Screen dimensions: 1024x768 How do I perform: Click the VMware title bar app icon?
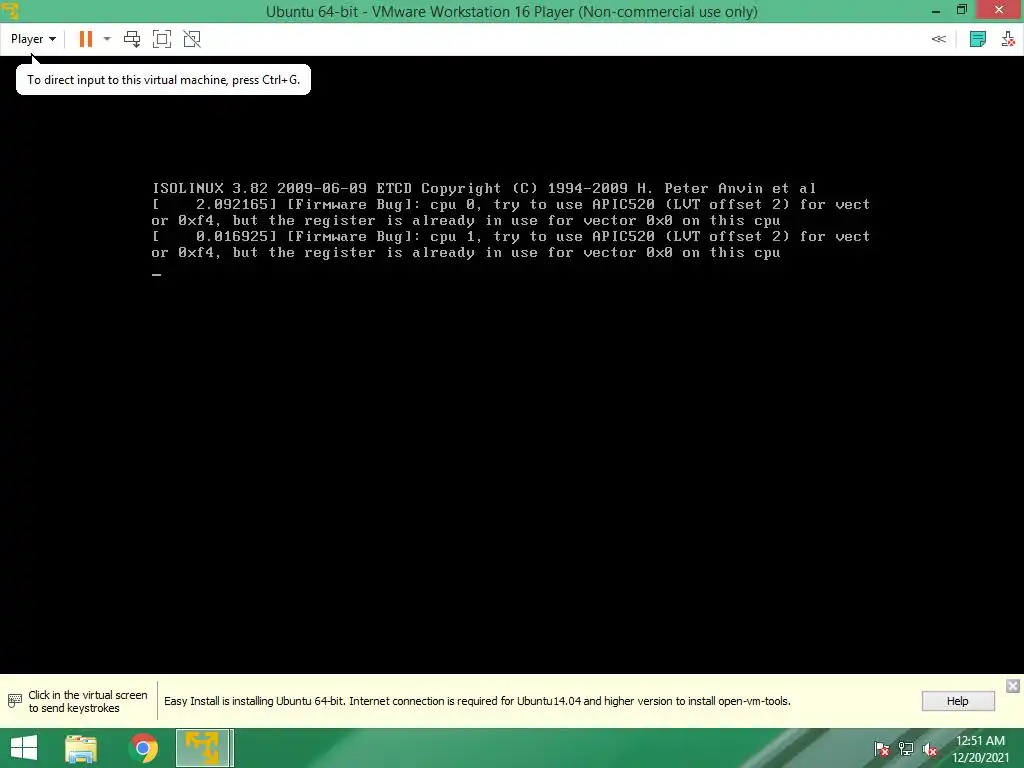pos(10,10)
